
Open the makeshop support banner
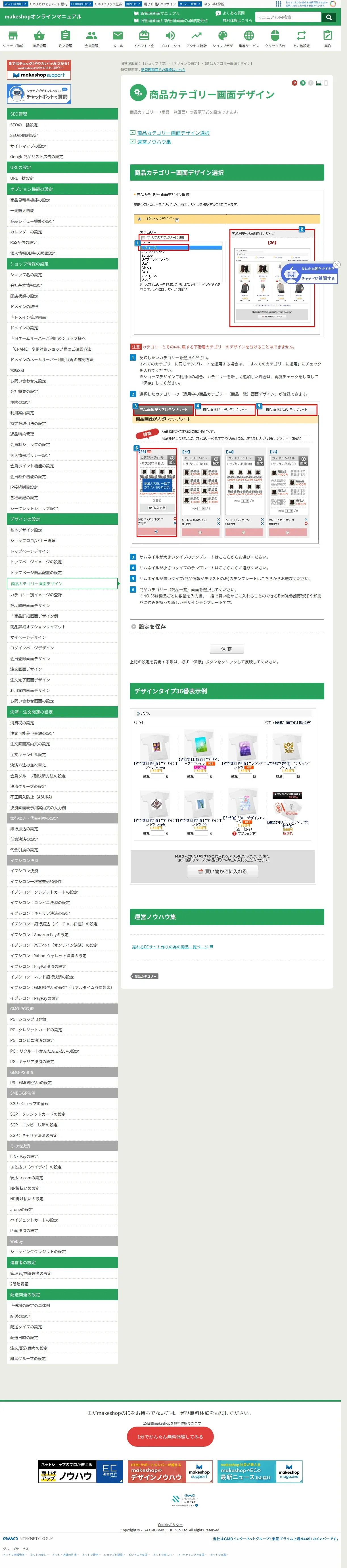point(39,70)
